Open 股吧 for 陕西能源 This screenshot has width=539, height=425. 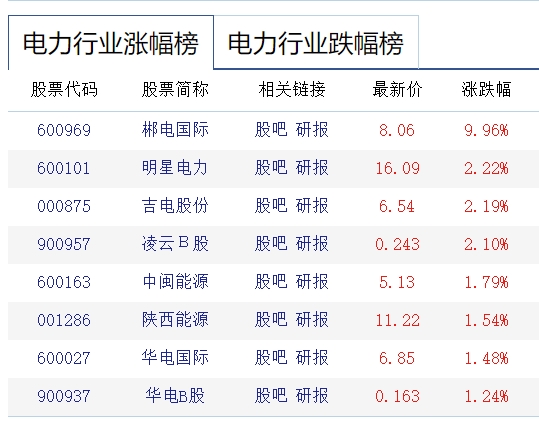271,320
